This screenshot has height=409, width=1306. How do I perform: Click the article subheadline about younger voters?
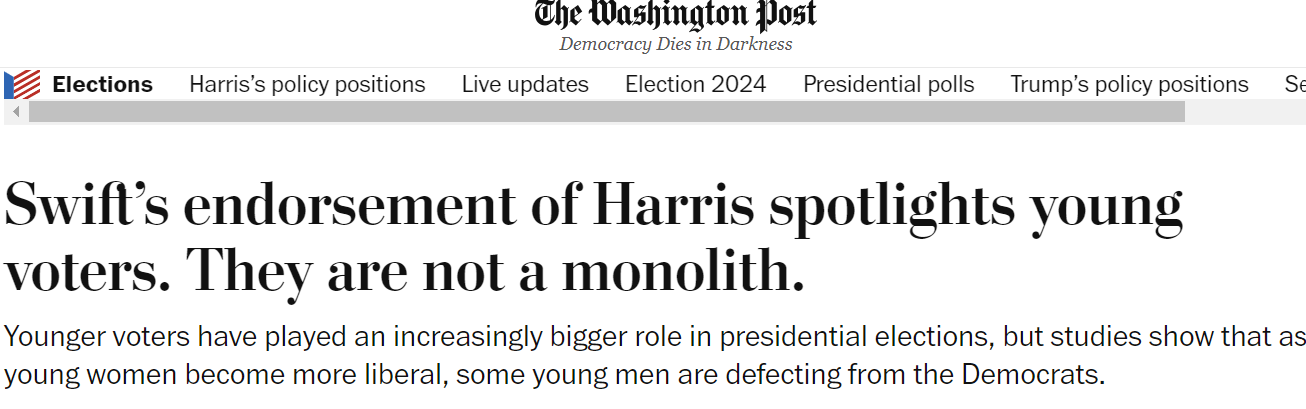tap(655, 356)
